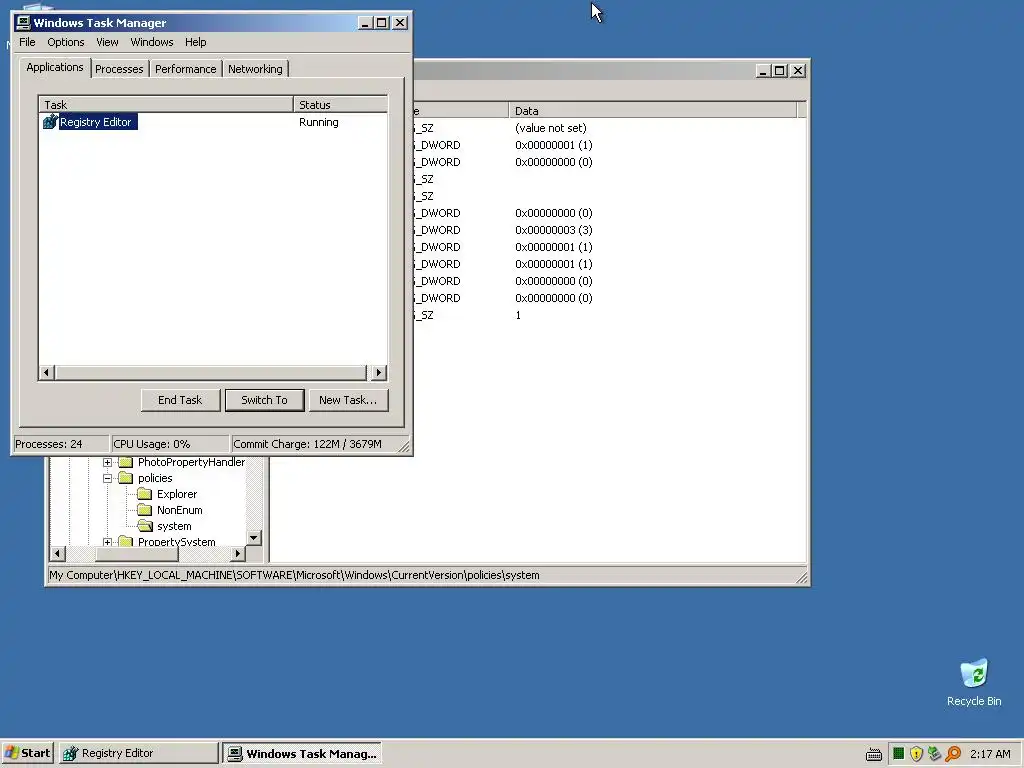Click the "(value not set)" data cell
This screenshot has width=1024, height=768.
551,128
